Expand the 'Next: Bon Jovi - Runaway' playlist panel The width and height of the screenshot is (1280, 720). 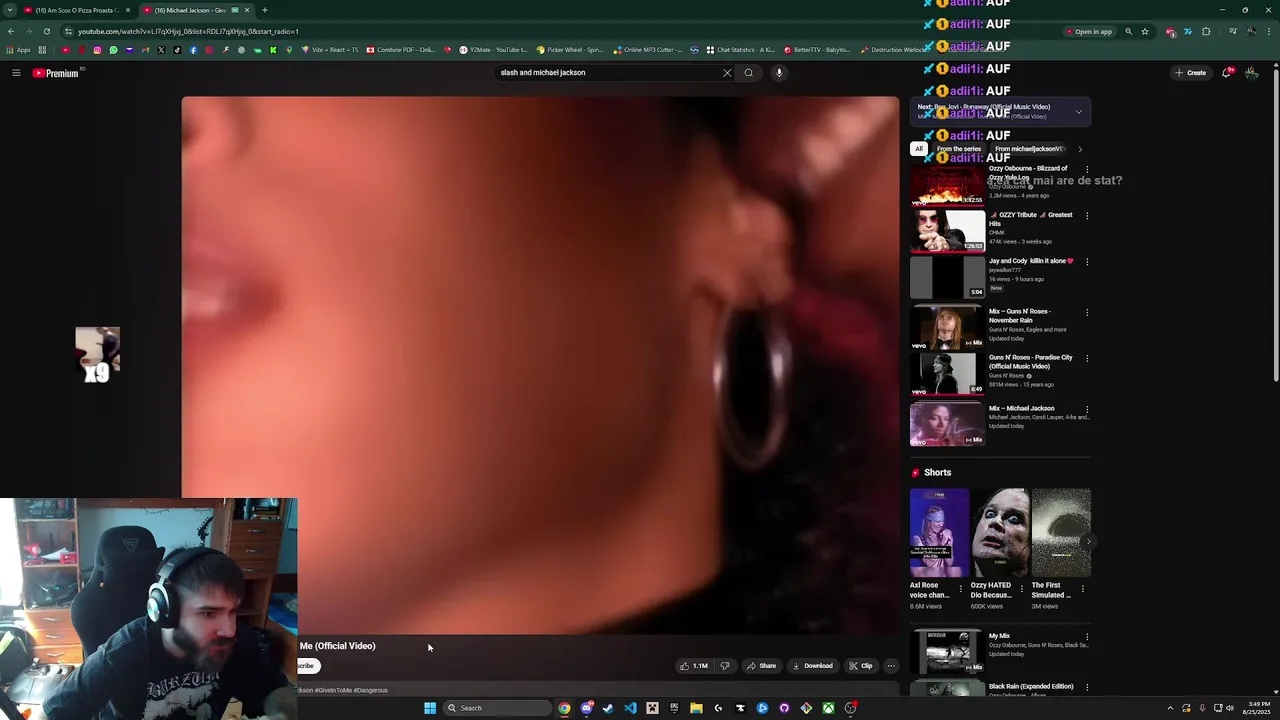1078,112
